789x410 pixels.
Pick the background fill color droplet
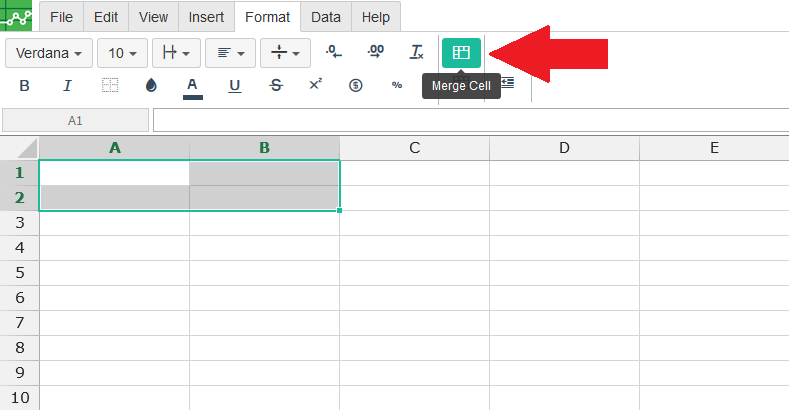pyautogui.click(x=151, y=86)
